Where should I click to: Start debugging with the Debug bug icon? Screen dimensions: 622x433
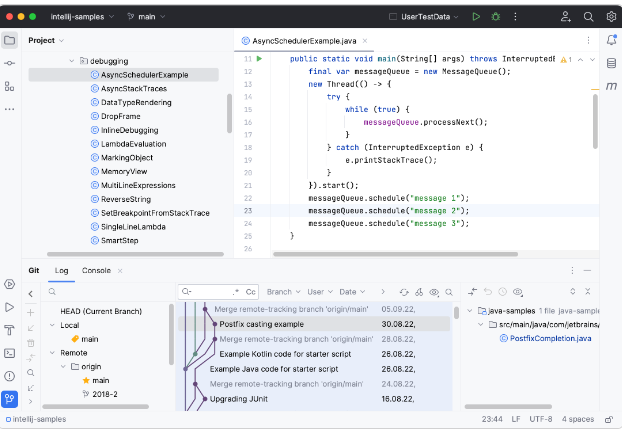click(x=495, y=17)
